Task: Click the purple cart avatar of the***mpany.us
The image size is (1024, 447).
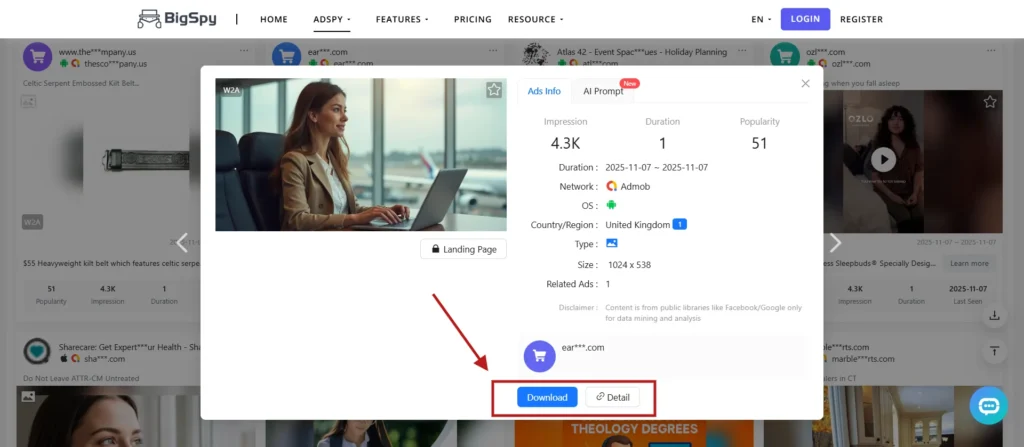Action: (x=37, y=56)
